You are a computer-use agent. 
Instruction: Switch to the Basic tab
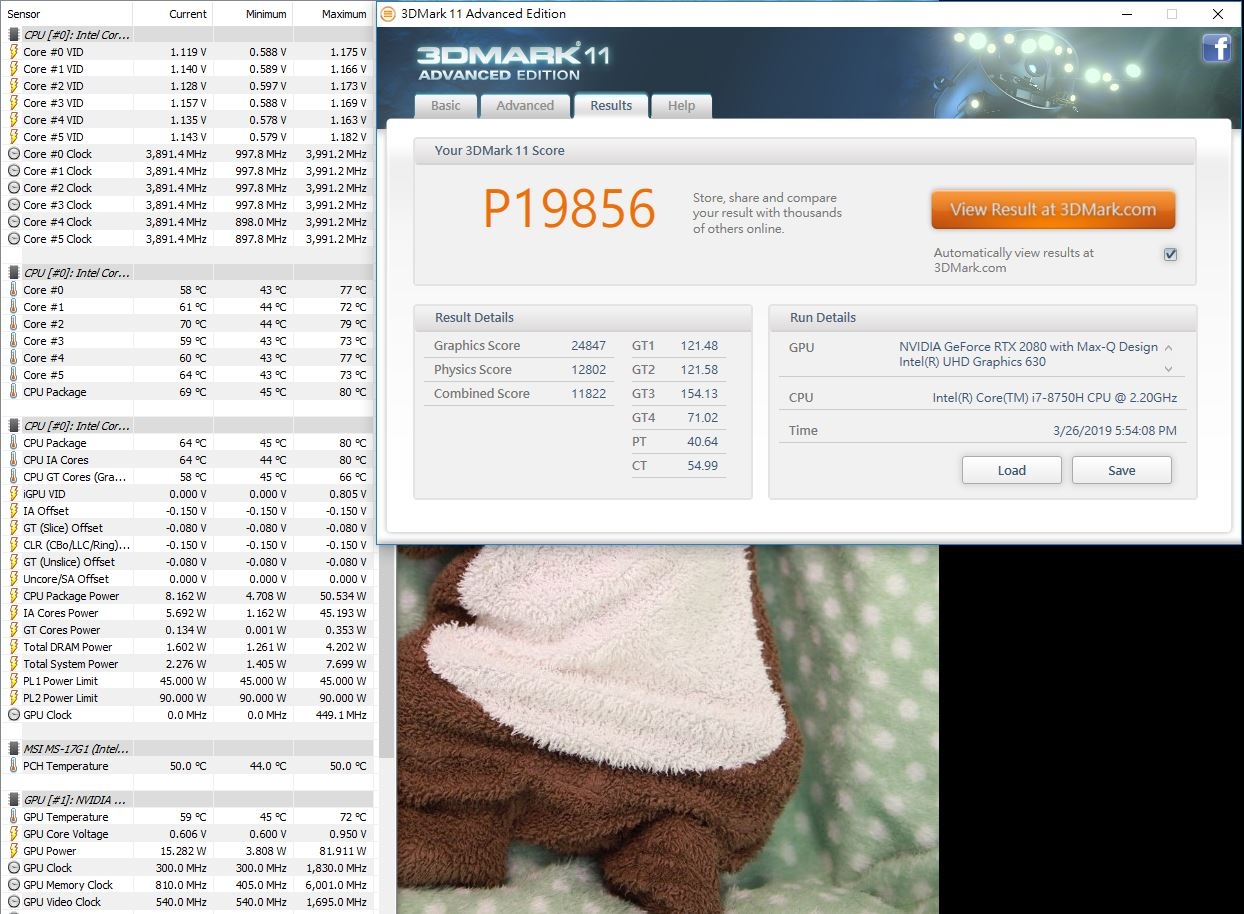click(446, 106)
